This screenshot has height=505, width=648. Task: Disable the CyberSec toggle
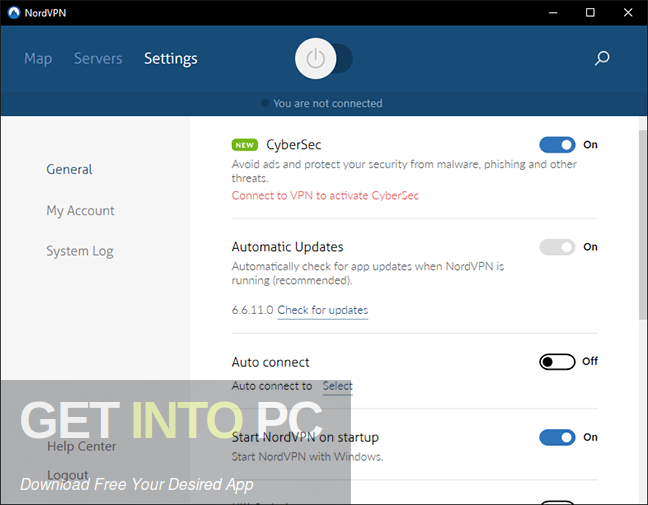pos(557,145)
